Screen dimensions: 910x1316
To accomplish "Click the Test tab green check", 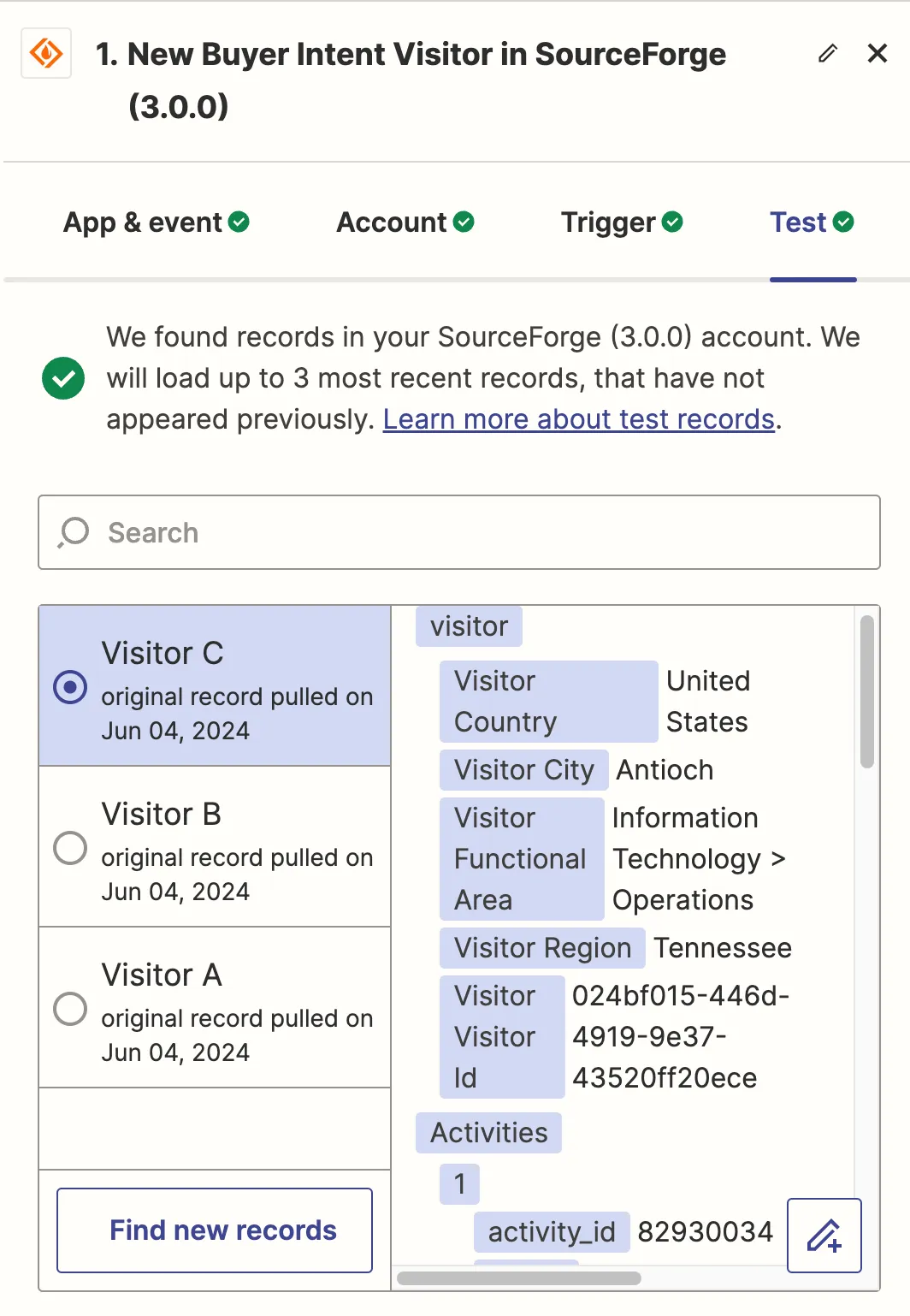I will point(843,222).
